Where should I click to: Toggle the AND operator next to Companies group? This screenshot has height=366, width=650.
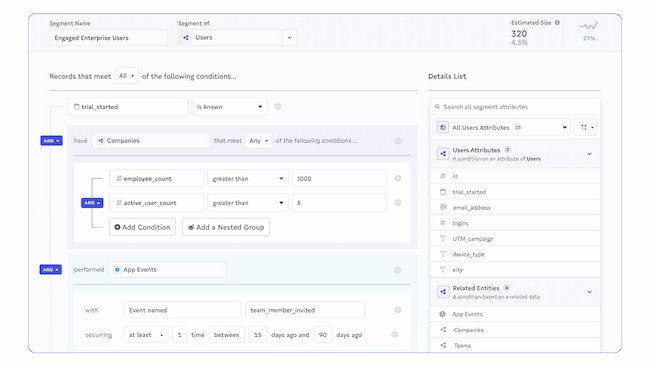51,141
